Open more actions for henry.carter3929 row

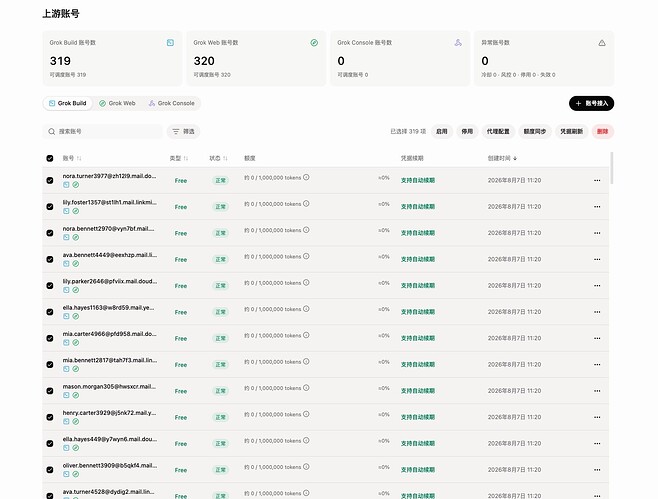[597, 417]
